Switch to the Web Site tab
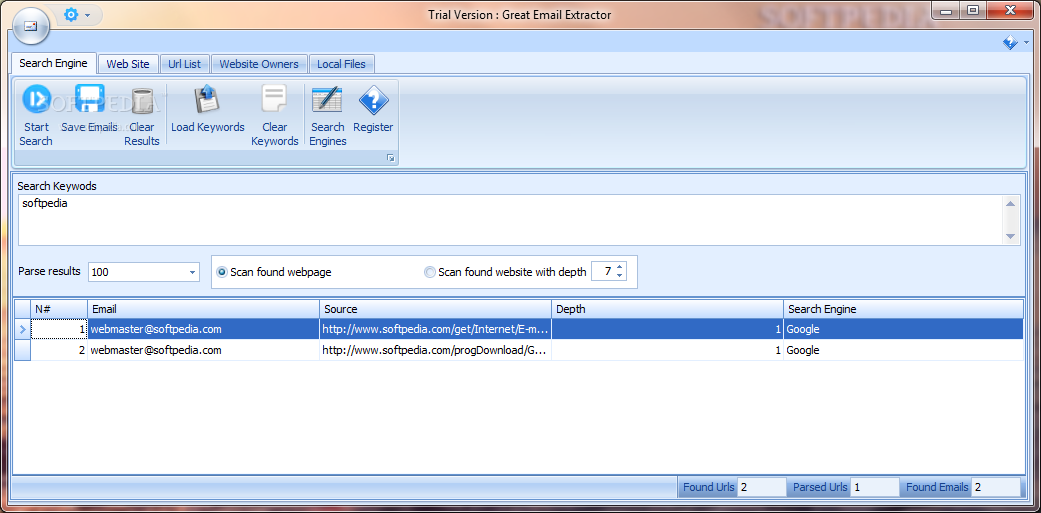 coord(128,64)
